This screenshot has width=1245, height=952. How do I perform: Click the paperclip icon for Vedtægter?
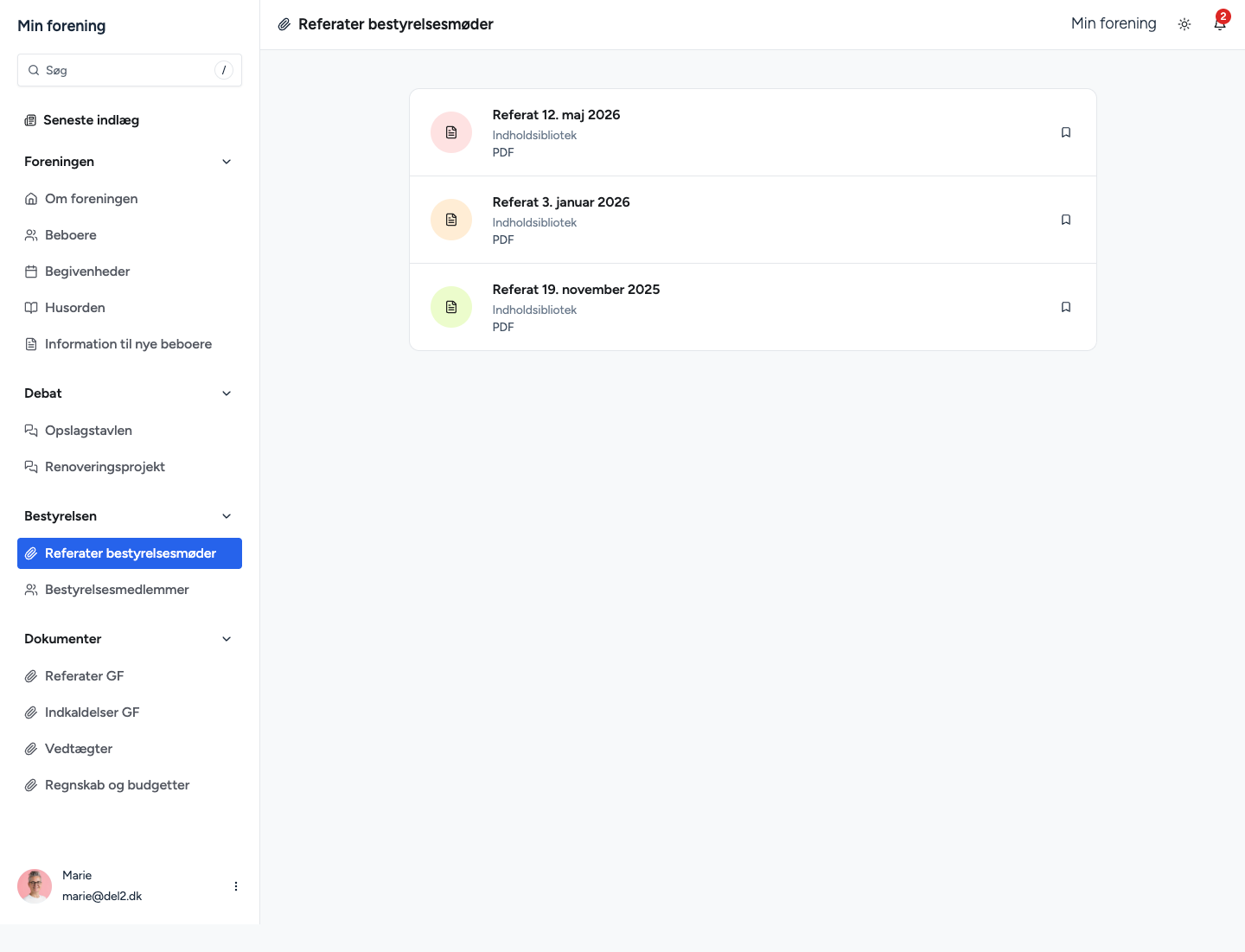31,749
